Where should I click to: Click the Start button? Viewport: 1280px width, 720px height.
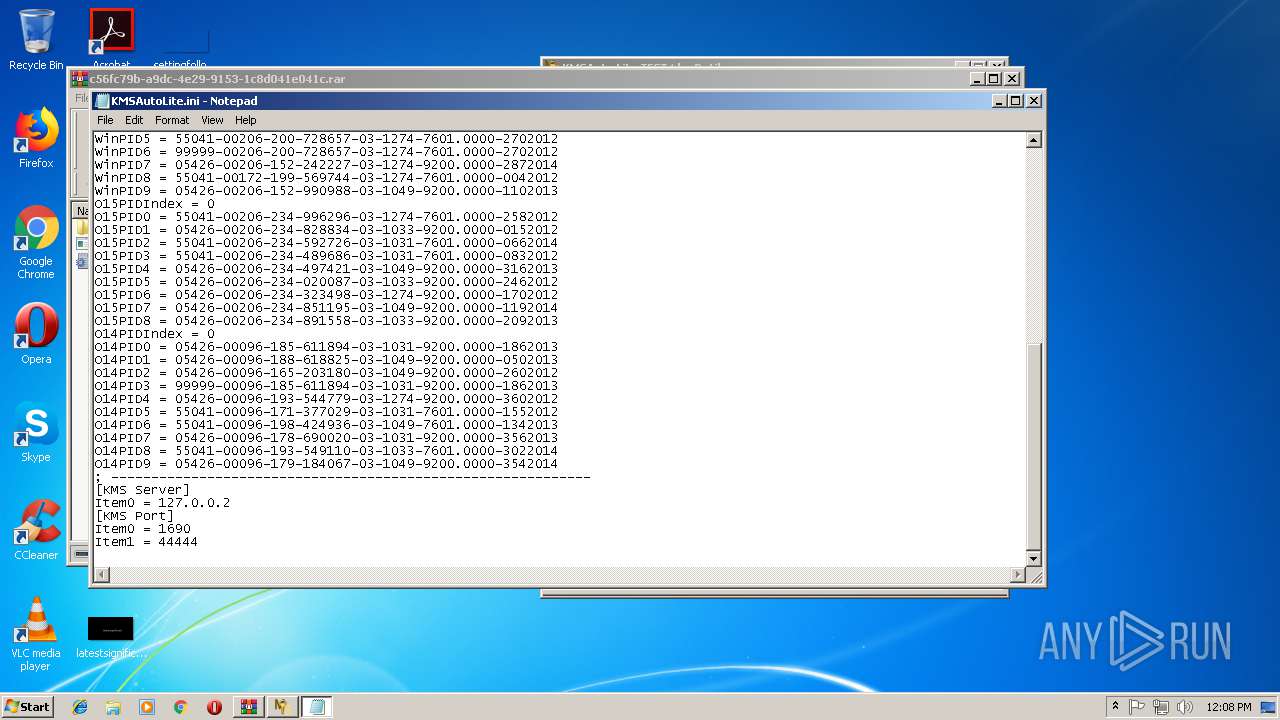[x=28, y=706]
